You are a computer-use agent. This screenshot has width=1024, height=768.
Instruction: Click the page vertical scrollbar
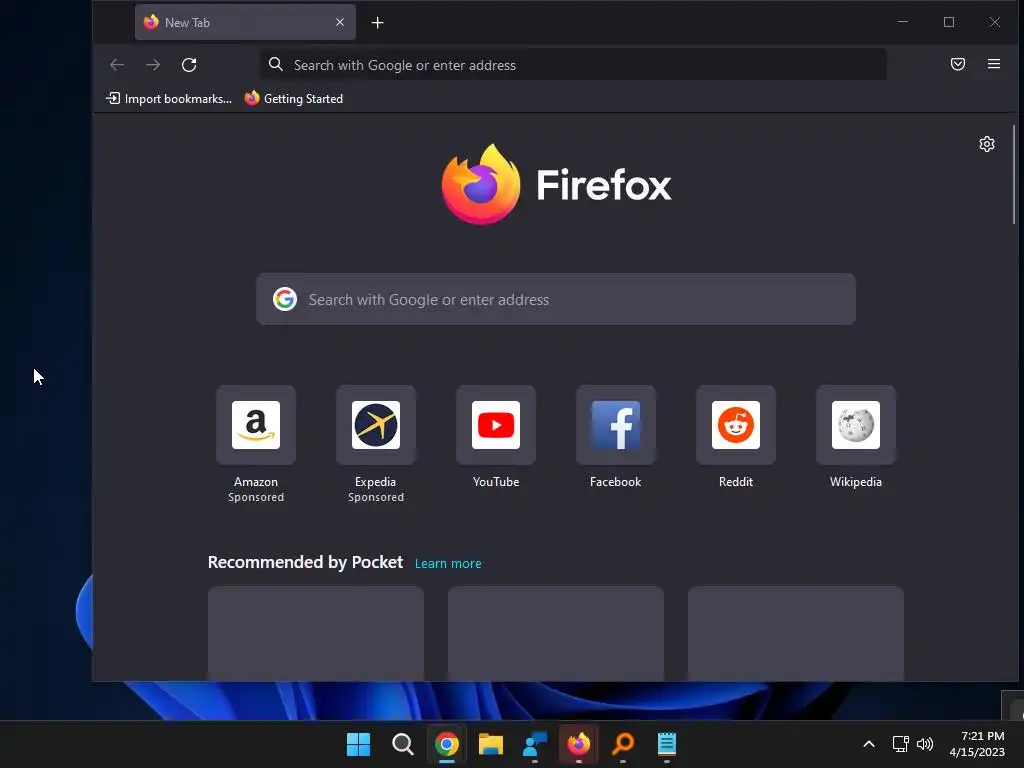[x=1014, y=175]
